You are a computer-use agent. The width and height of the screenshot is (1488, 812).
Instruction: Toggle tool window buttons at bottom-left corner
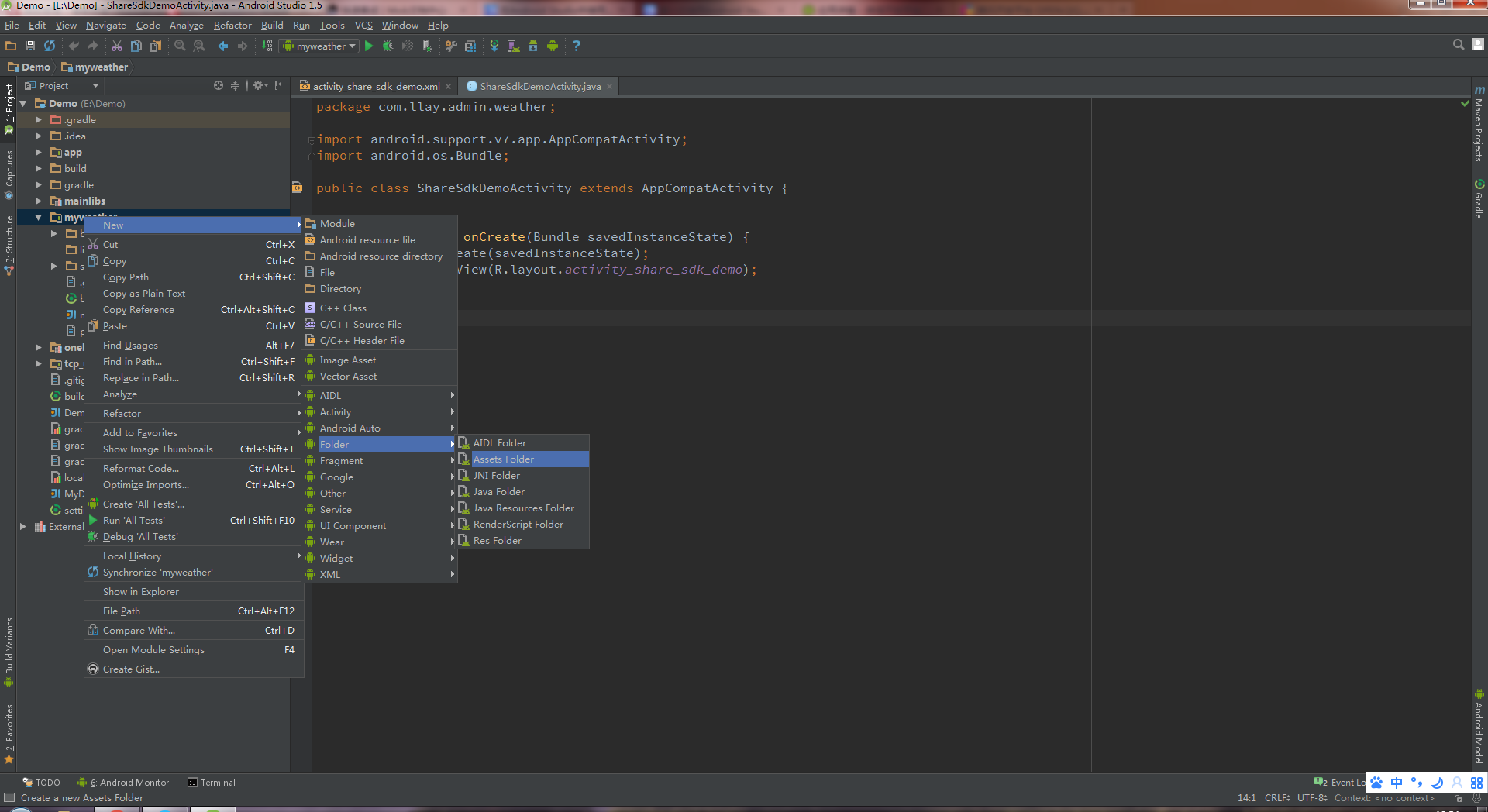coord(9,798)
